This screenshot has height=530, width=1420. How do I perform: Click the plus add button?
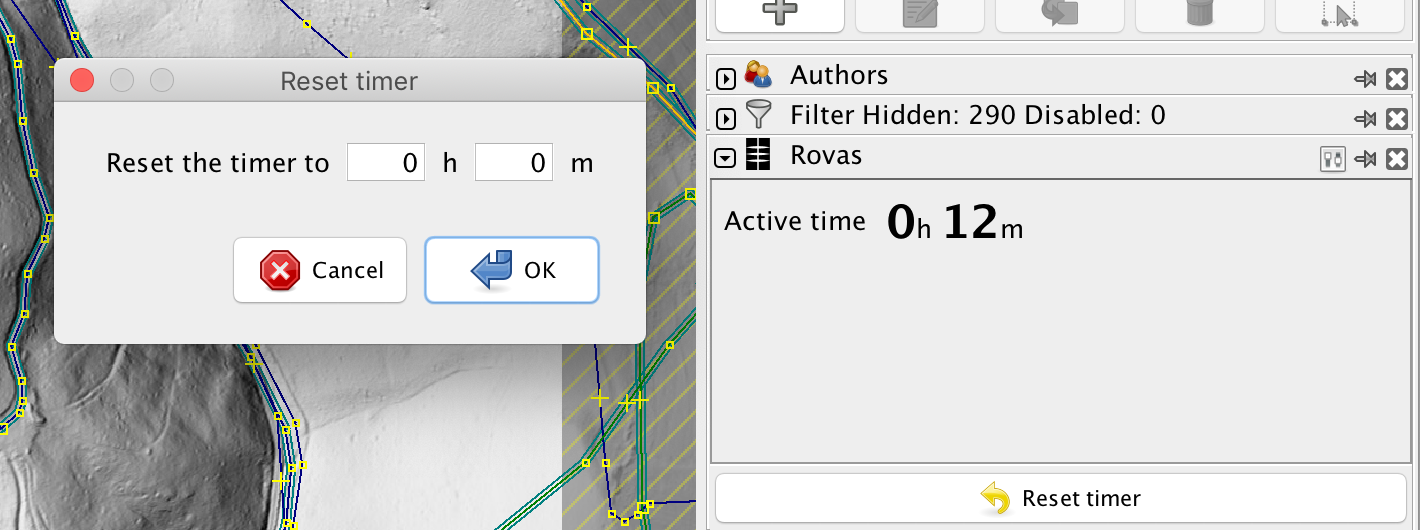[780, 14]
